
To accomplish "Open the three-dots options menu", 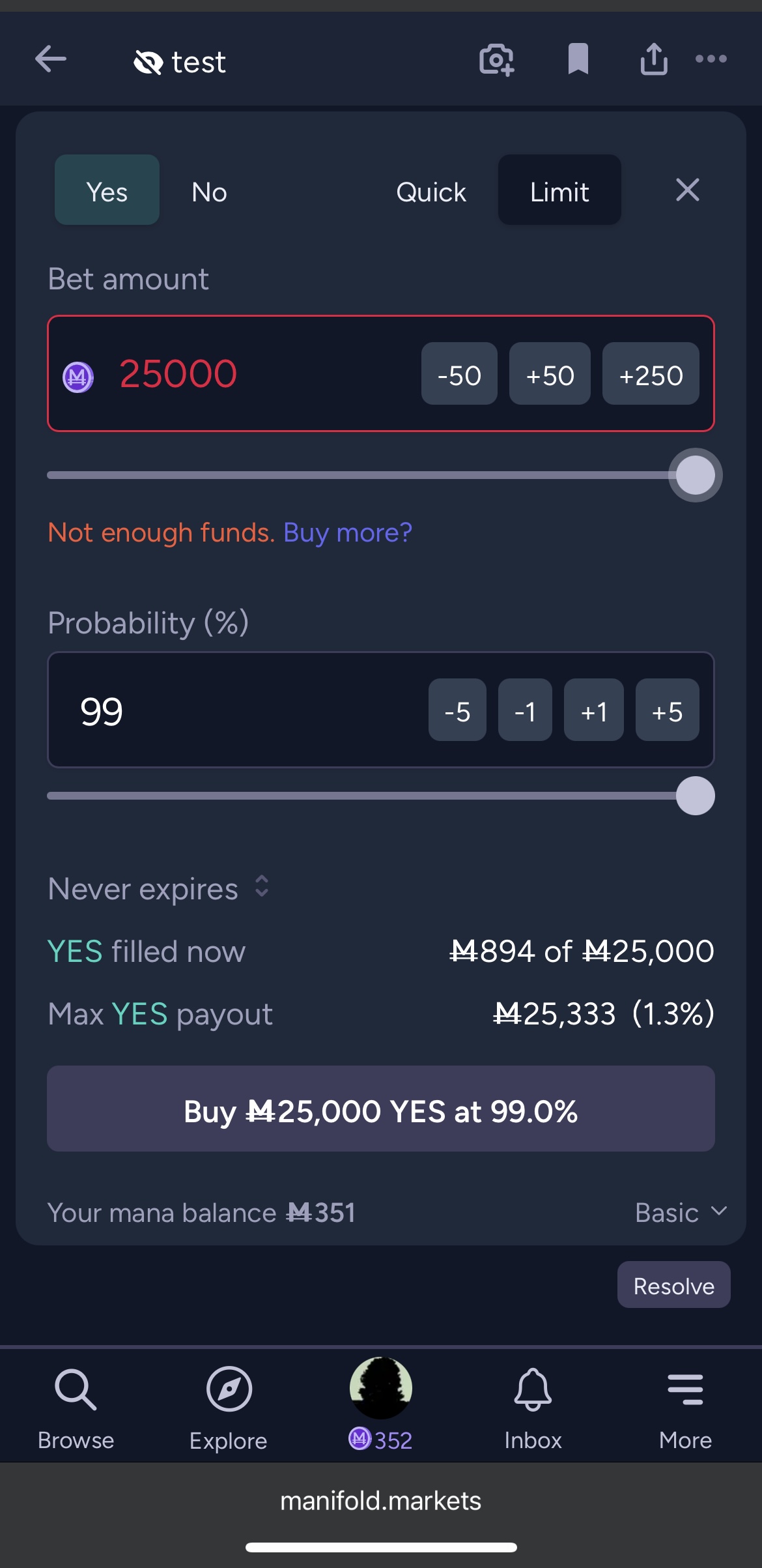I will 711,59.
